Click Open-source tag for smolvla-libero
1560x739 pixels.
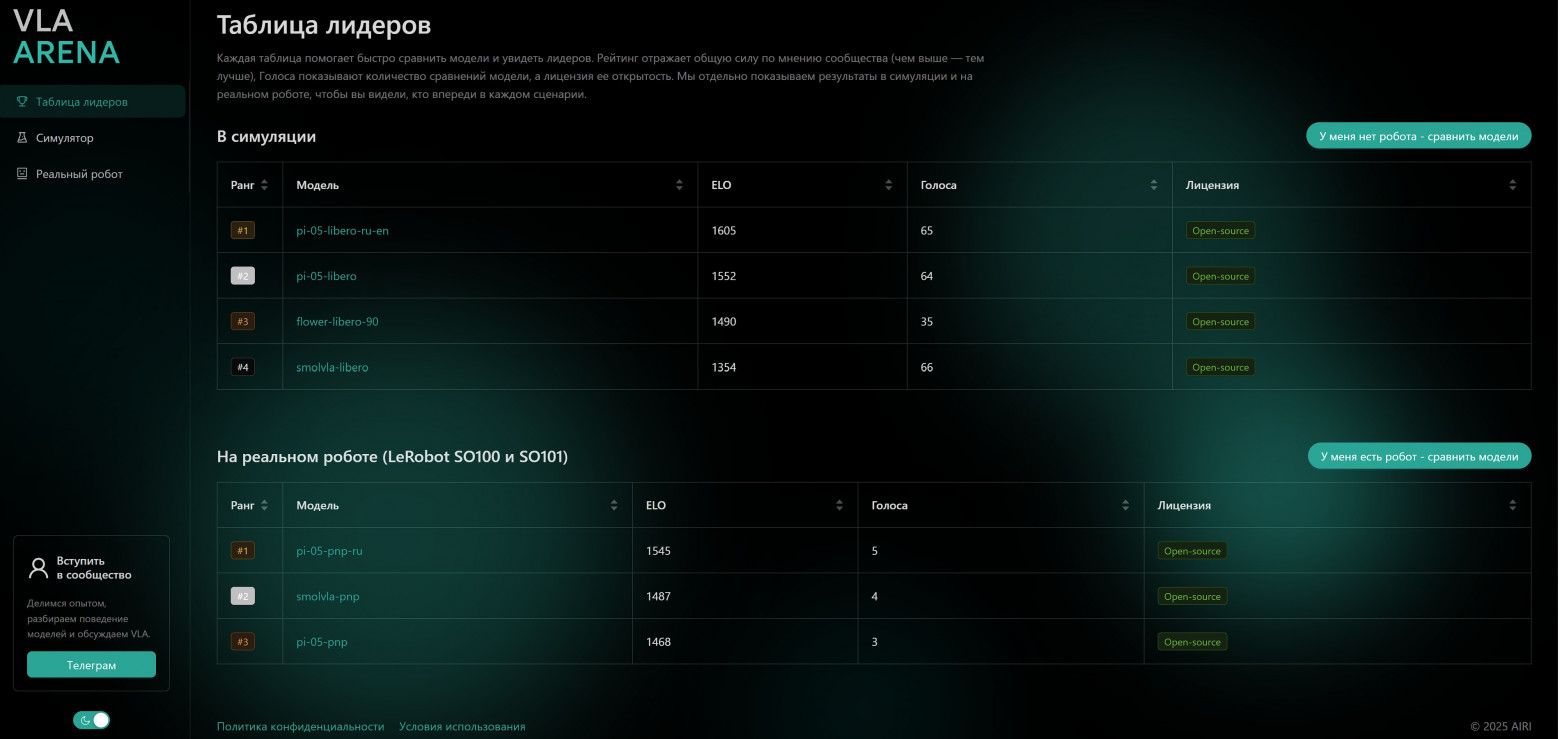(x=1220, y=368)
